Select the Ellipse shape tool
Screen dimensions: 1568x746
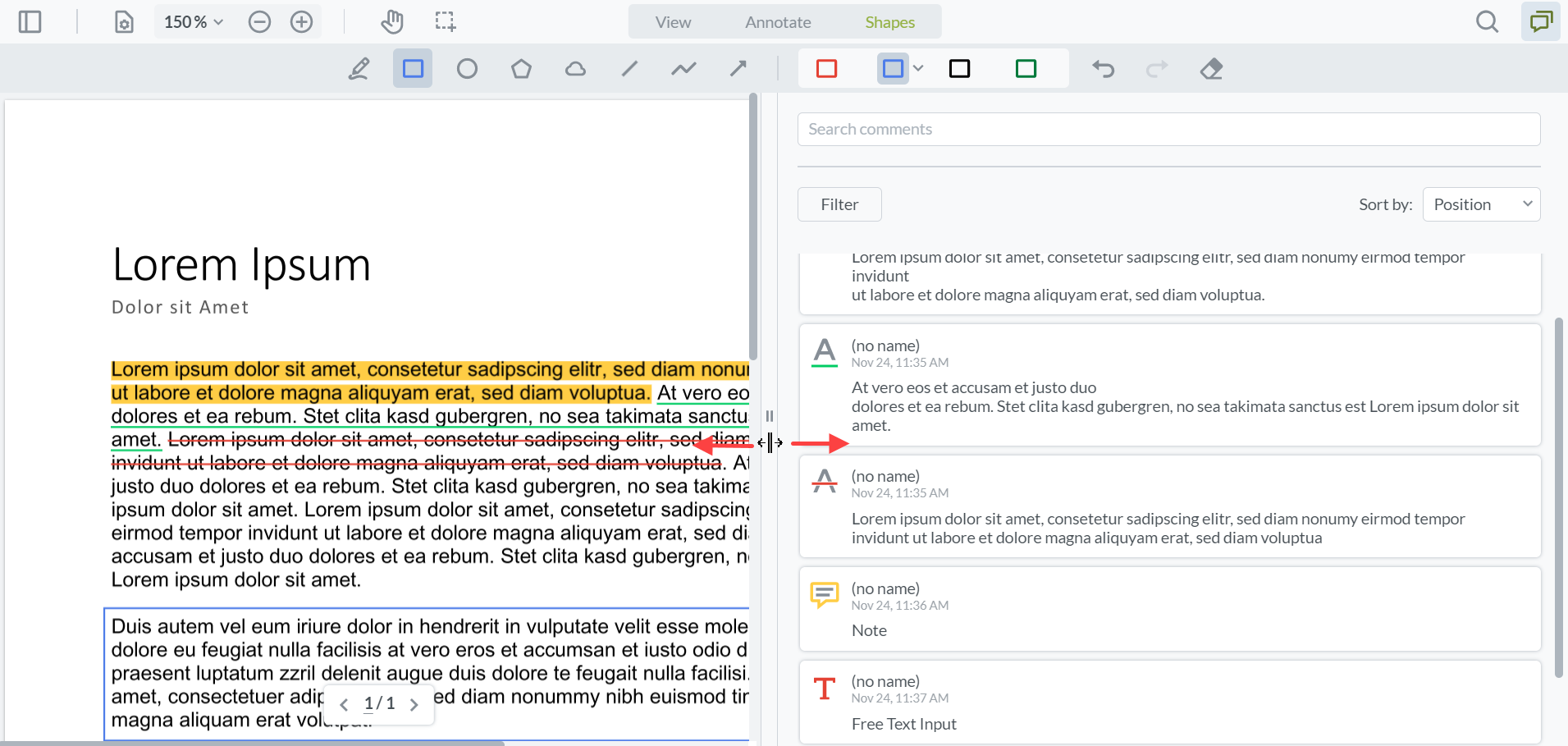pos(467,69)
